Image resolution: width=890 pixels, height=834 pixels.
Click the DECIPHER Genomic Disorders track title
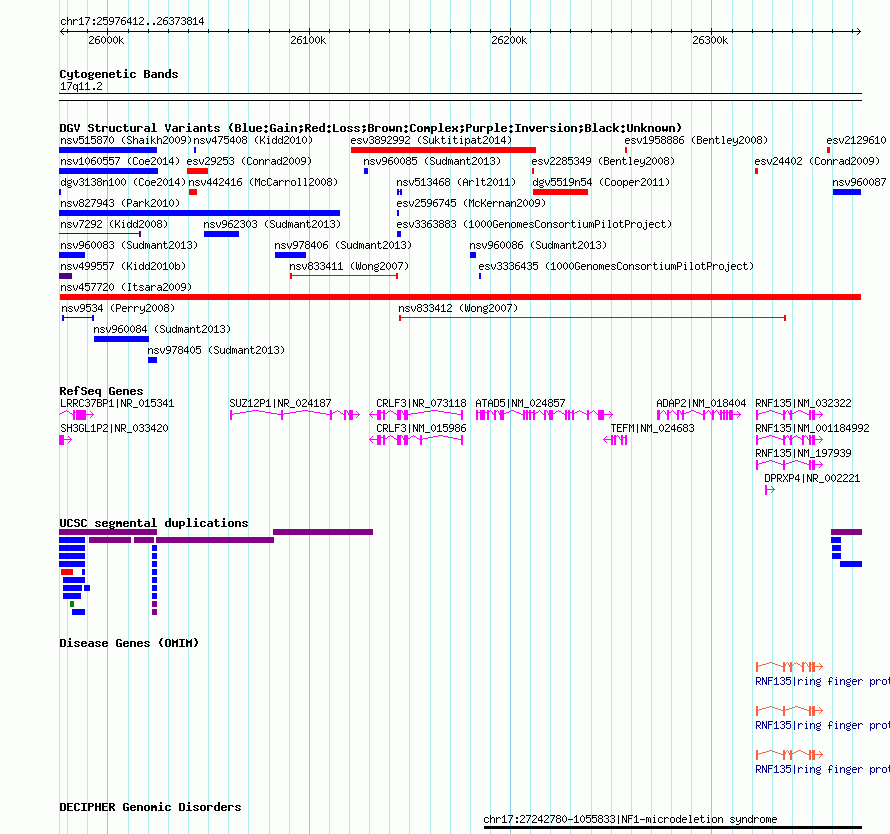click(150, 807)
